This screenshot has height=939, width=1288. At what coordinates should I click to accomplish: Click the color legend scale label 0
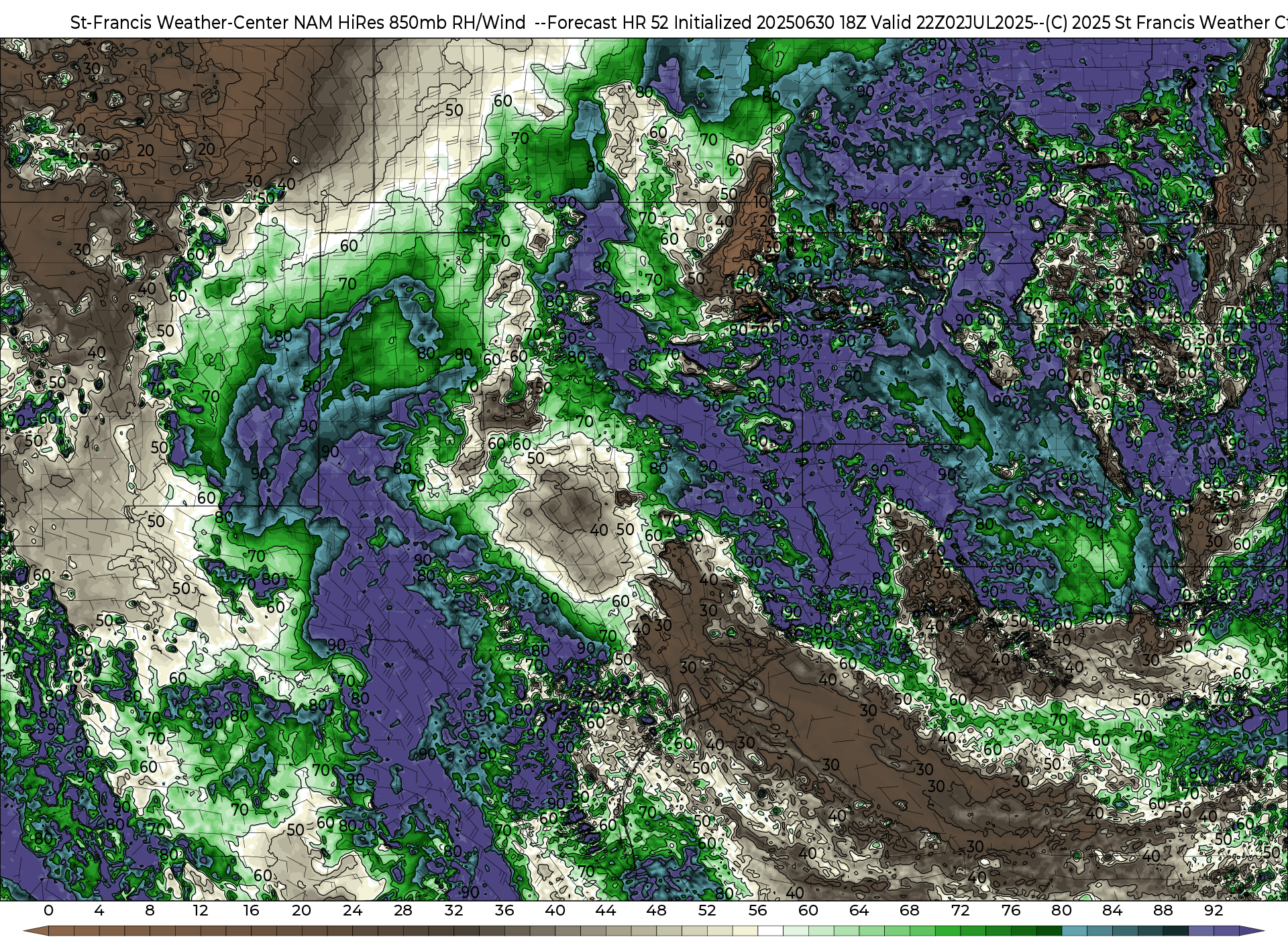tap(48, 910)
